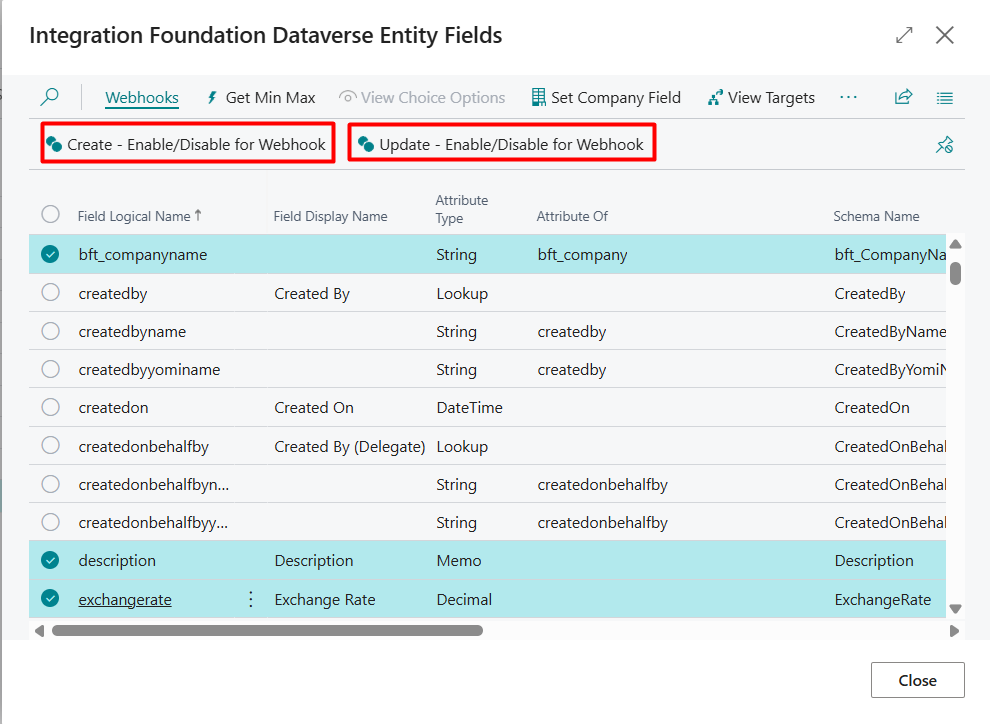Select the createdby row checkbox

point(50,293)
